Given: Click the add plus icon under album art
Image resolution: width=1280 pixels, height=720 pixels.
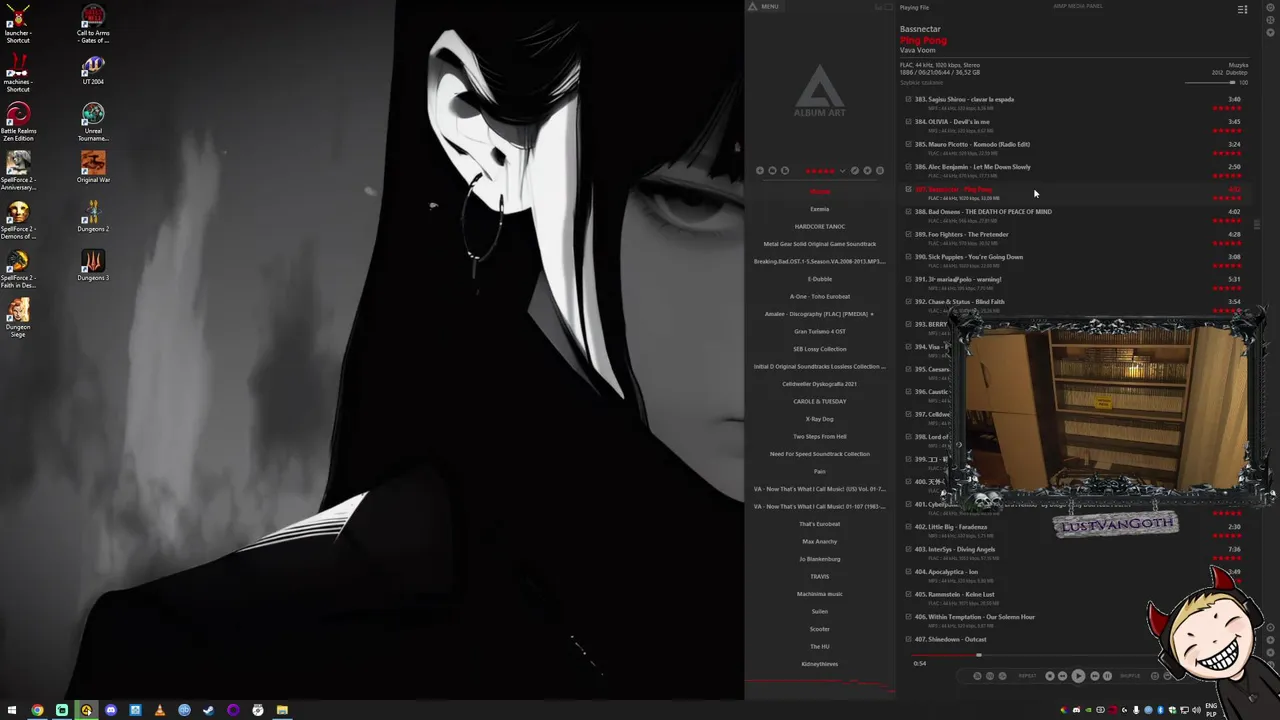Looking at the screenshot, I should click(760, 171).
